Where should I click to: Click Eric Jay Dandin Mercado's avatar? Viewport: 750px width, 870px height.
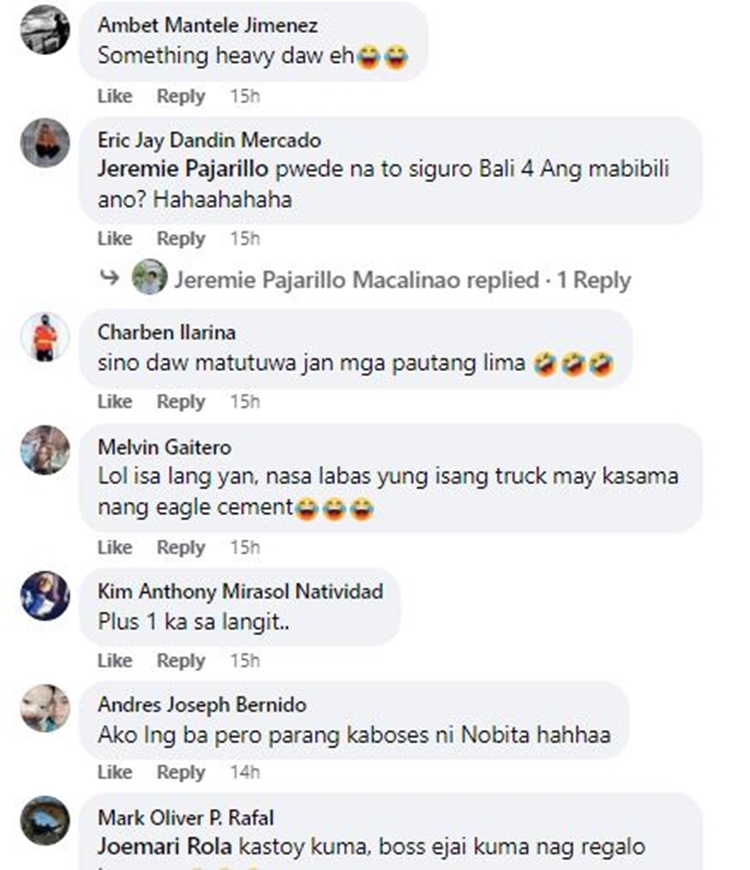45,143
